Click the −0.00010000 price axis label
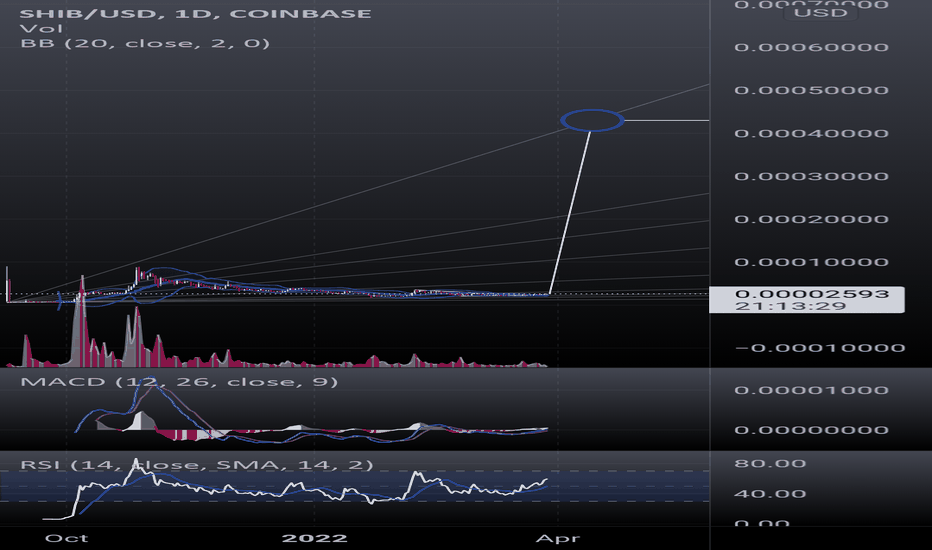The width and height of the screenshot is (932, 550). tap(820, 348)
